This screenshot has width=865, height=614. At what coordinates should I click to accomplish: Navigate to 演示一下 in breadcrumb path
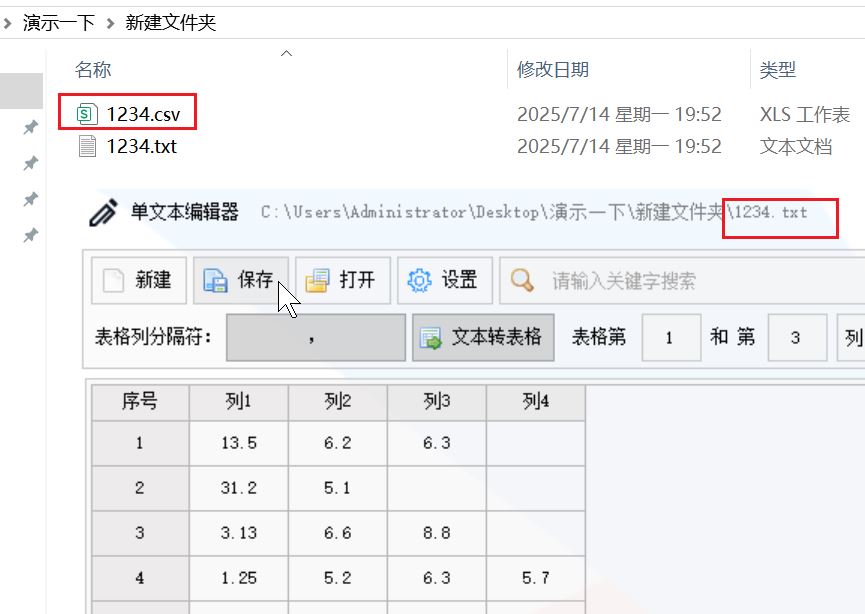(59, 22)
